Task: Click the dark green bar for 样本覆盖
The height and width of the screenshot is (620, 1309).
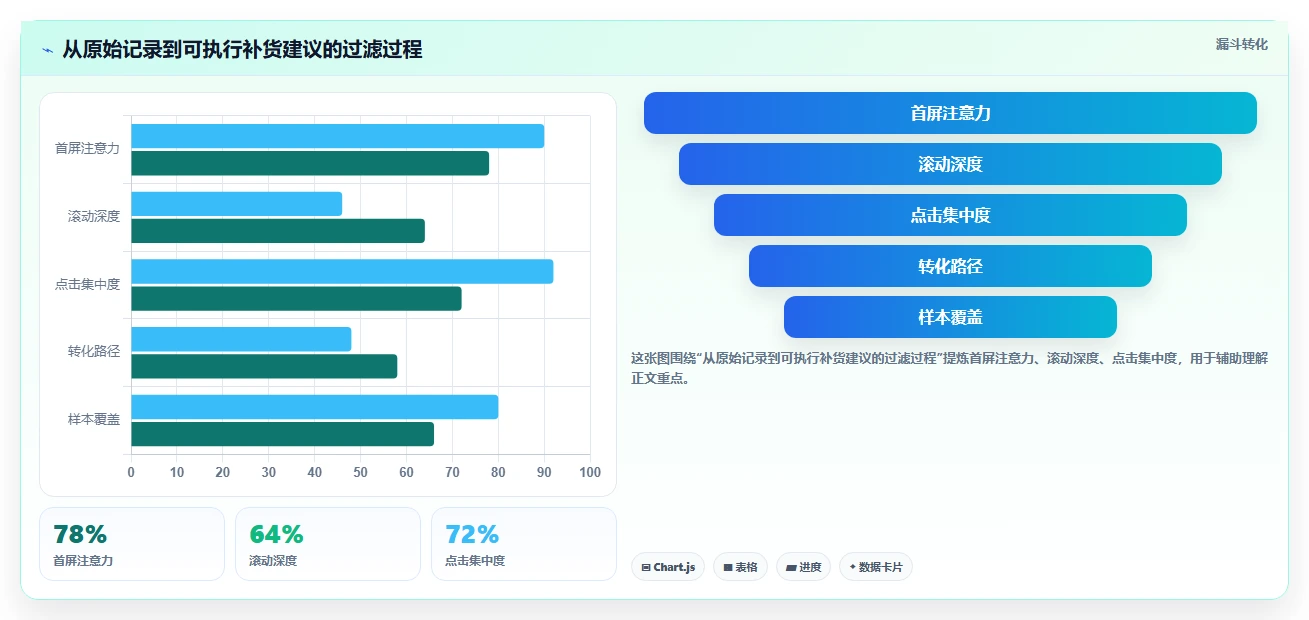Action: click(x=282, y=434)
